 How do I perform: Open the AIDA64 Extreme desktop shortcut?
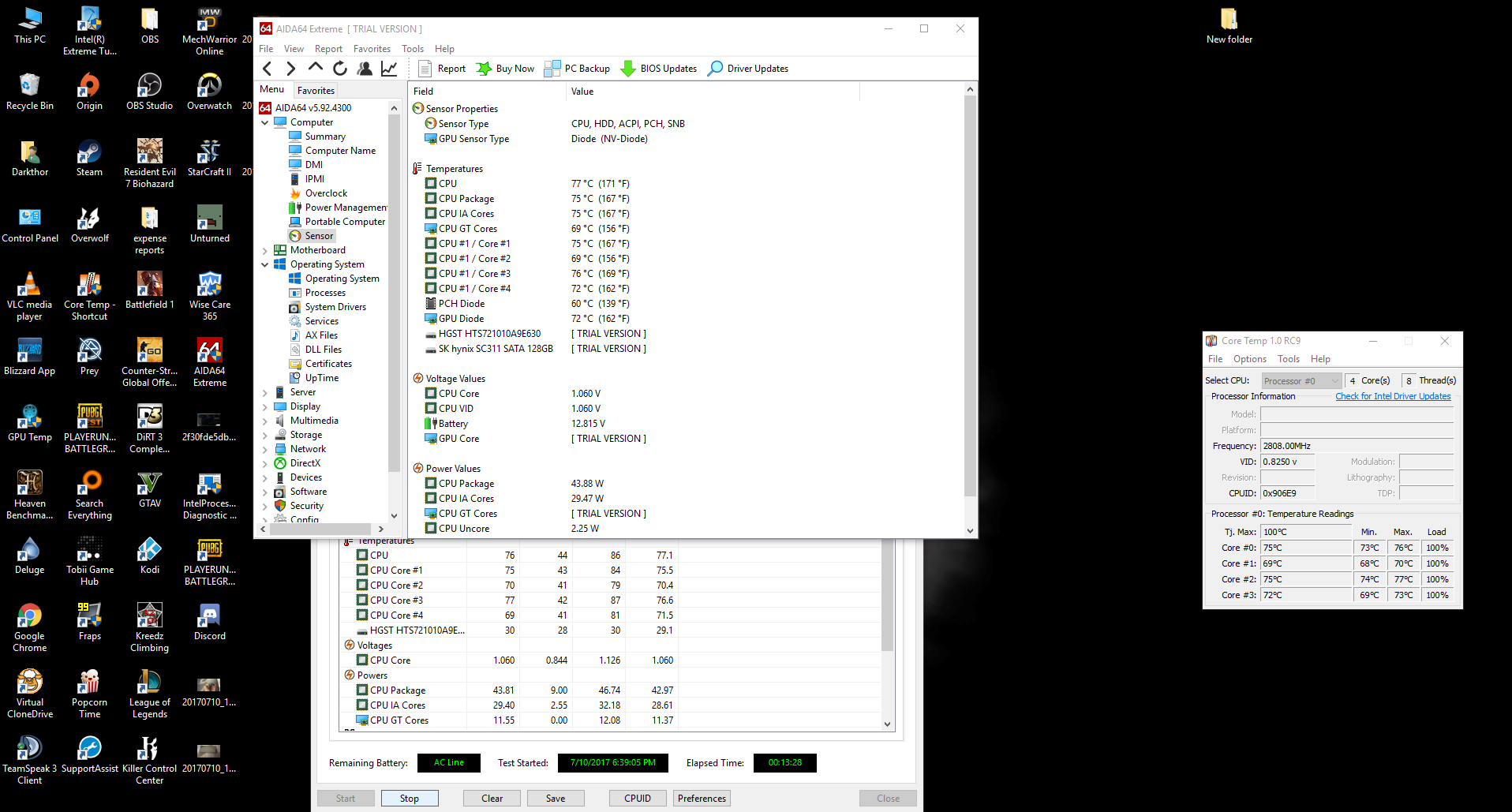[x=209, y=362]
